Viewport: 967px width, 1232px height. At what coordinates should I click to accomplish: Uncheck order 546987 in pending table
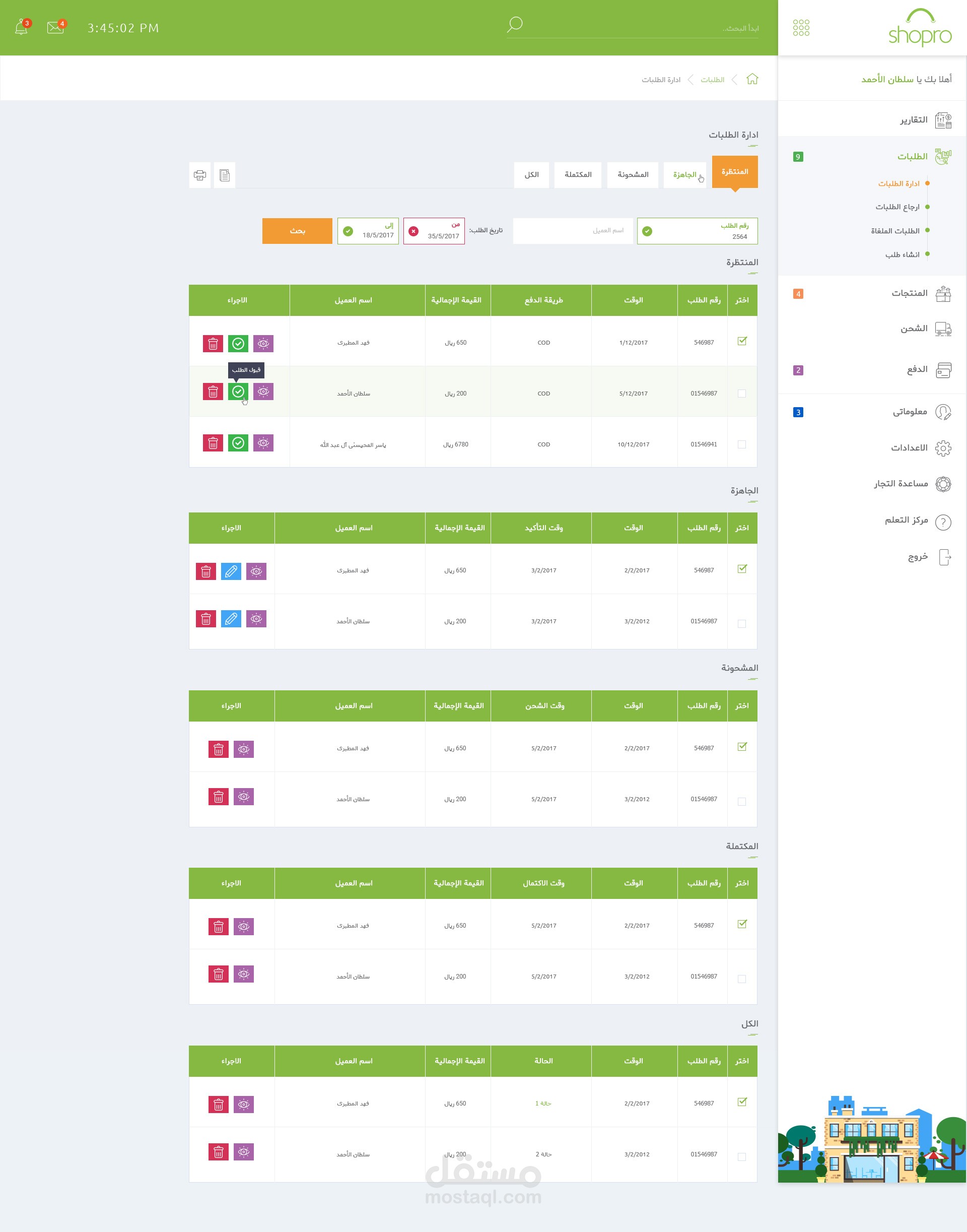[x=742, y=341]
